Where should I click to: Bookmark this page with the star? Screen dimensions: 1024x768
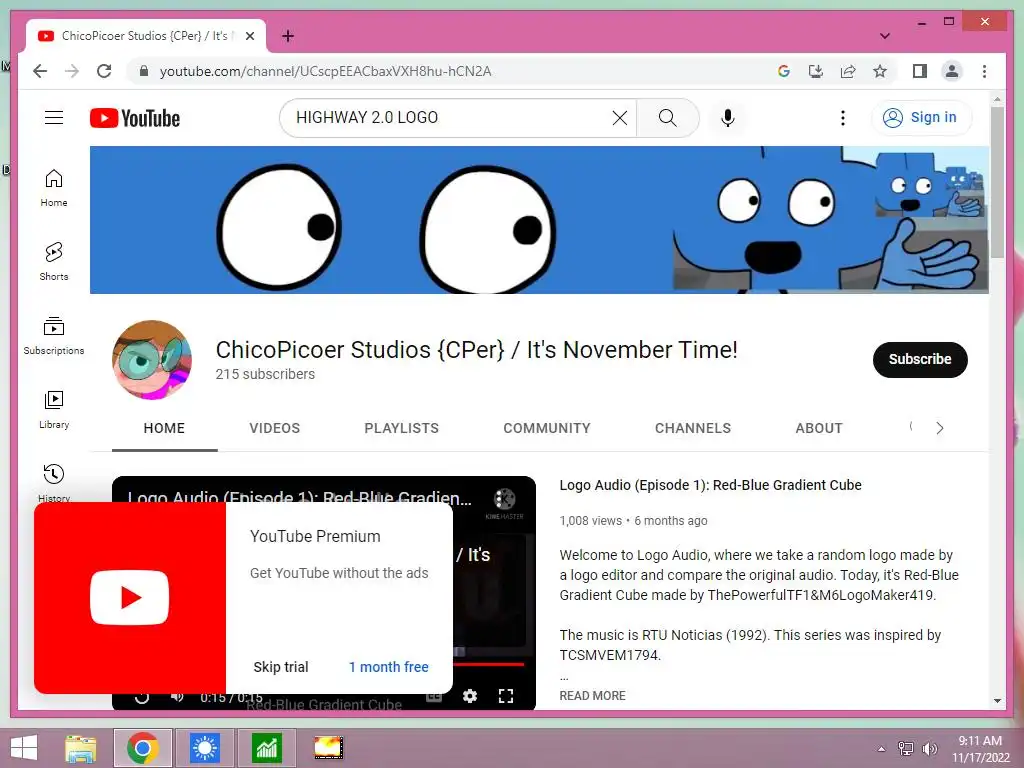pyautogui.click(x=880, y=71)
